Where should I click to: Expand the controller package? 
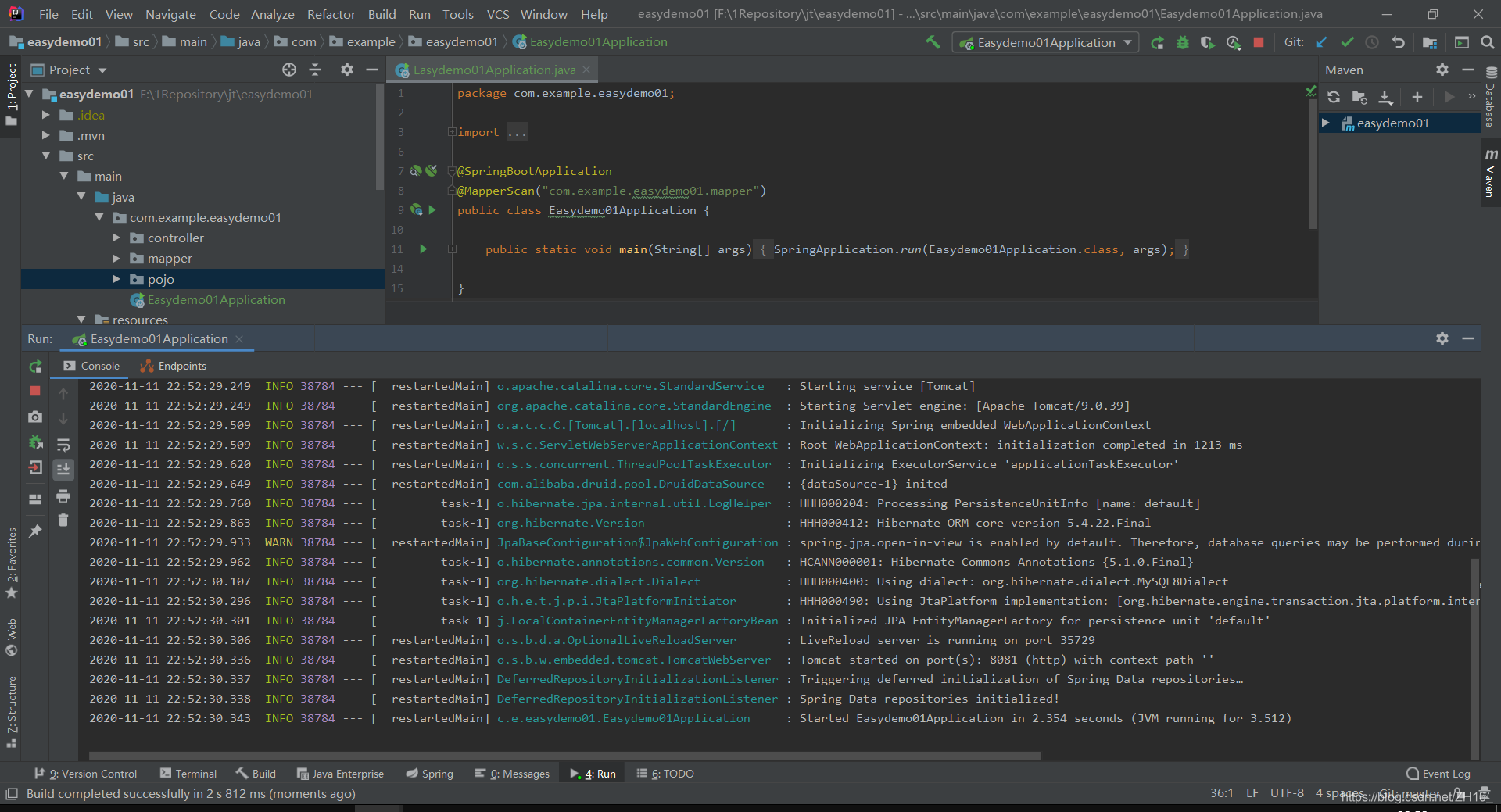(x=116, y=238)
